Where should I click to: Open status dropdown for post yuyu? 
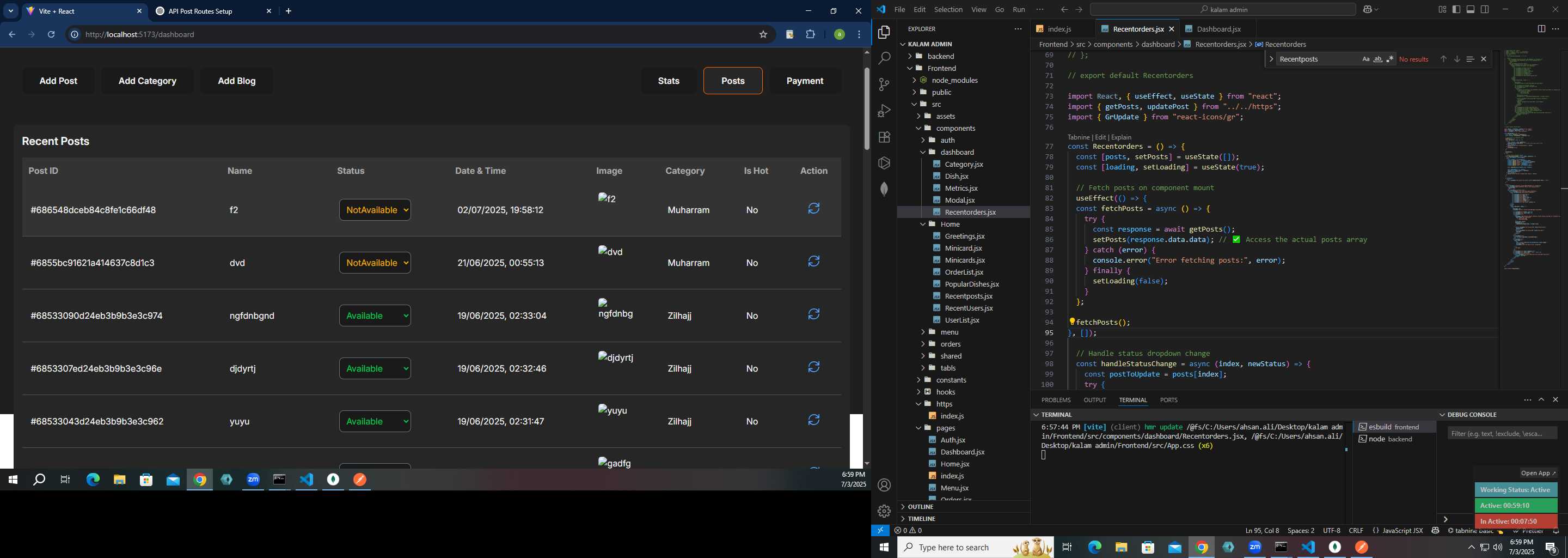point(375,422)
